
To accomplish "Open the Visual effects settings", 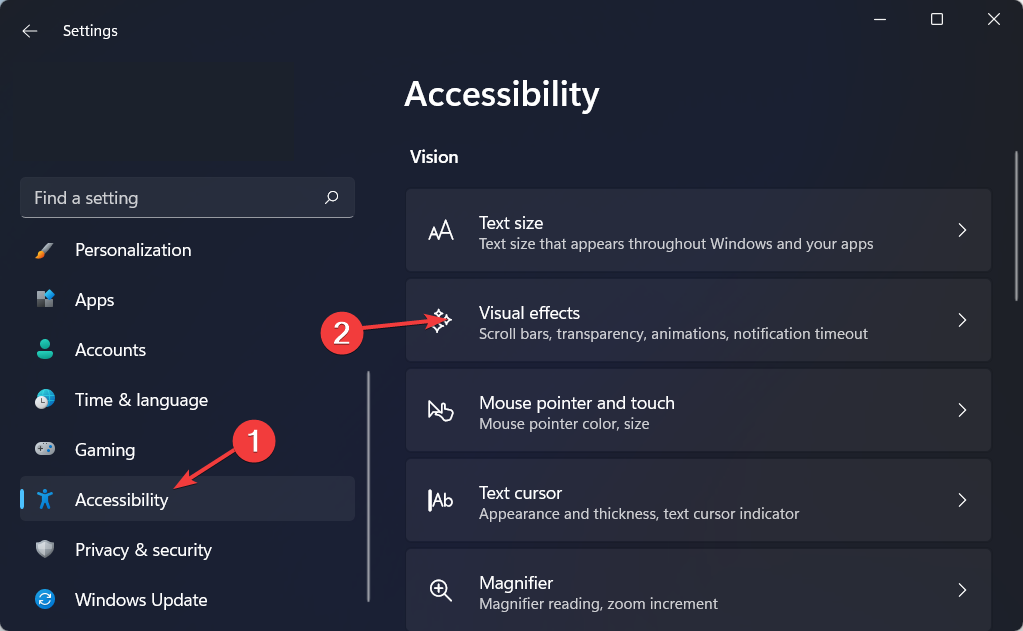I will 698,320.
